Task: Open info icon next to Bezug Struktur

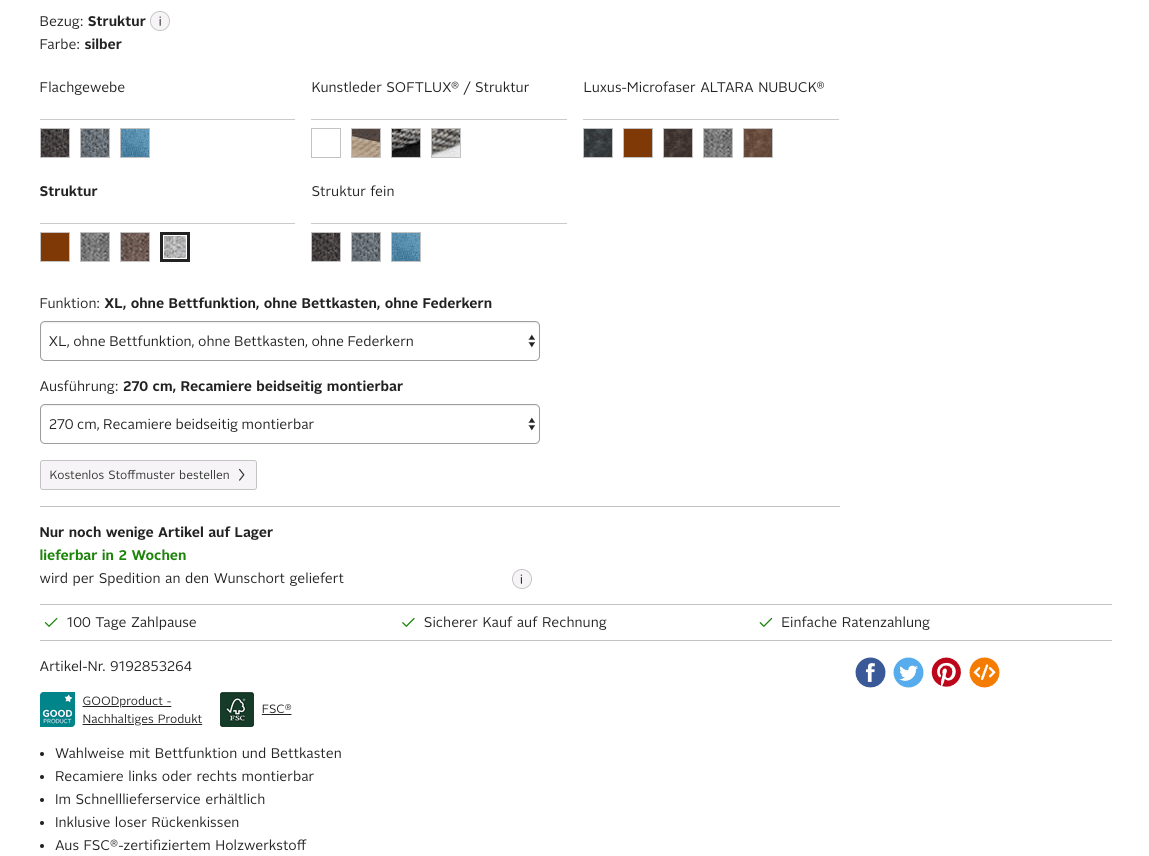Action: (x=160, y=21)
